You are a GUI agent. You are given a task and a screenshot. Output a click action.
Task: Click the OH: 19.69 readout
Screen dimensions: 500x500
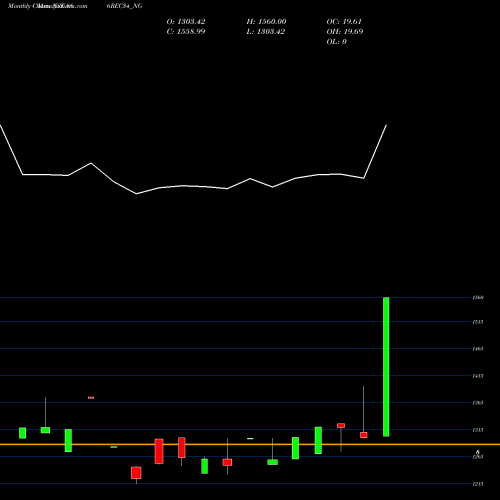click(x=345, y=32)
